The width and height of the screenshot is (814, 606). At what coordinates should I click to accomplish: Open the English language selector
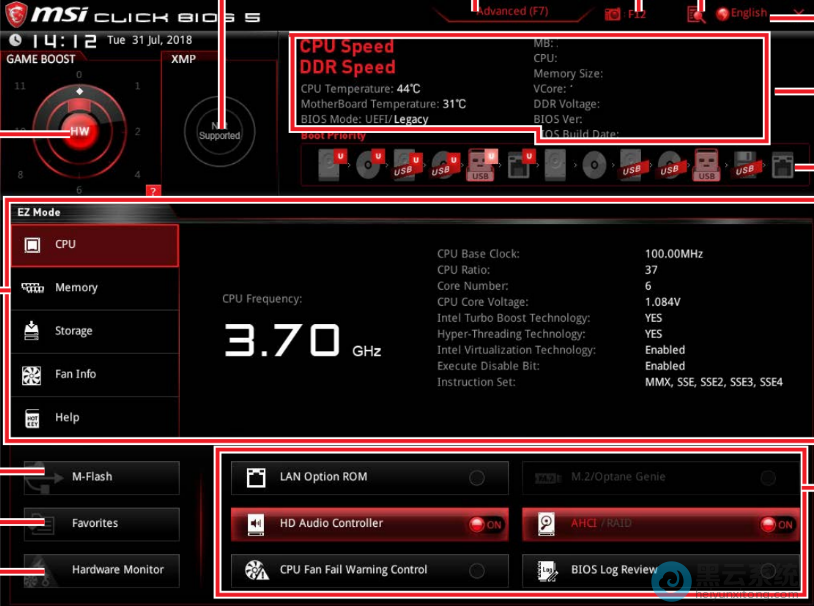(x=742, y=13)
